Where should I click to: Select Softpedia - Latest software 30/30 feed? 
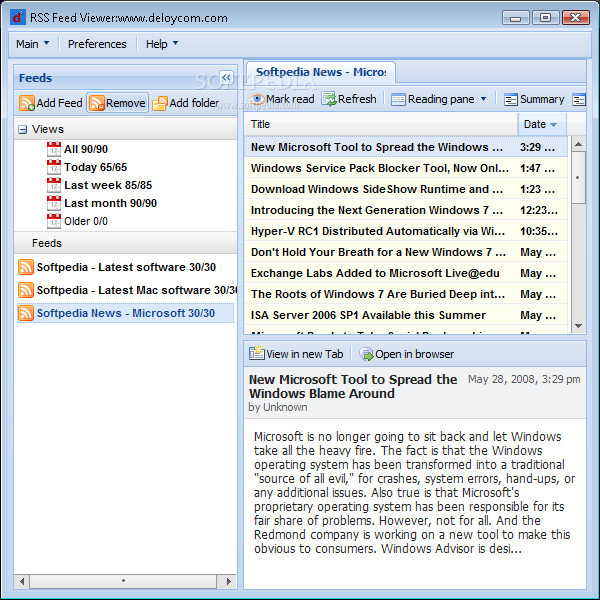(126, 267)
